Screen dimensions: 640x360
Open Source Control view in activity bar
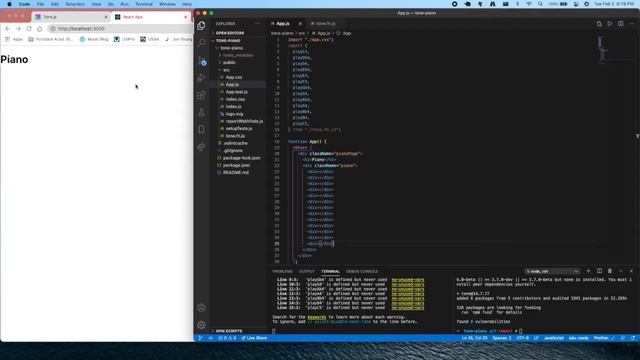point(202,61)
